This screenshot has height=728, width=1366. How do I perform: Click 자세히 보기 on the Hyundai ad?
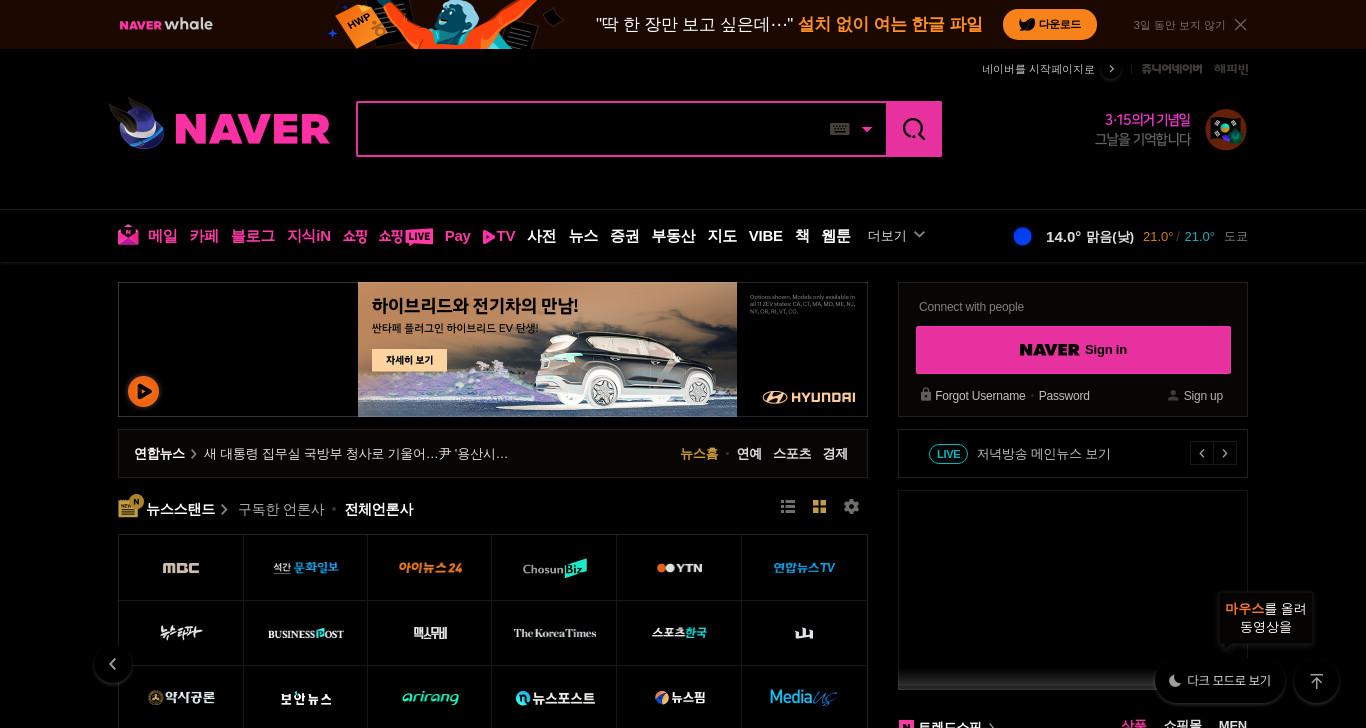pos(409,360)
